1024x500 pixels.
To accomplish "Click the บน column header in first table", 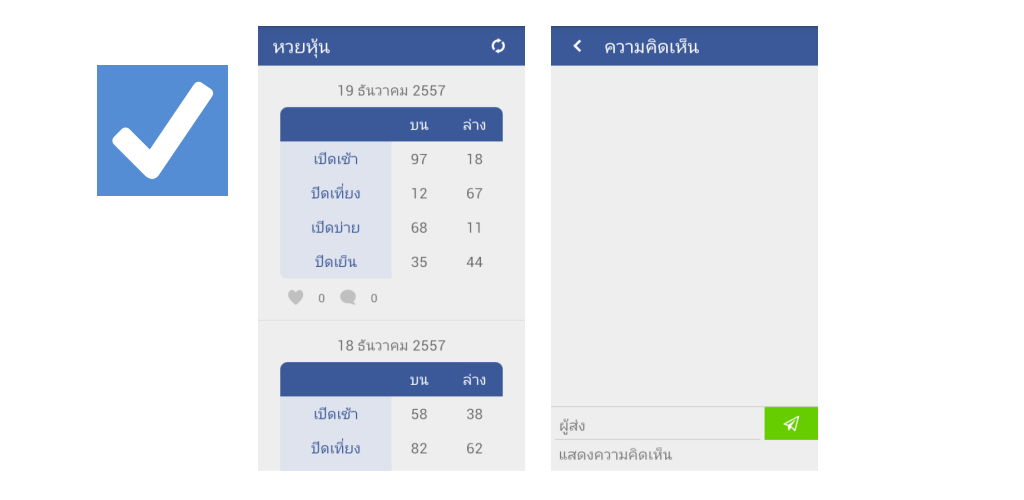I will point(419,125).
